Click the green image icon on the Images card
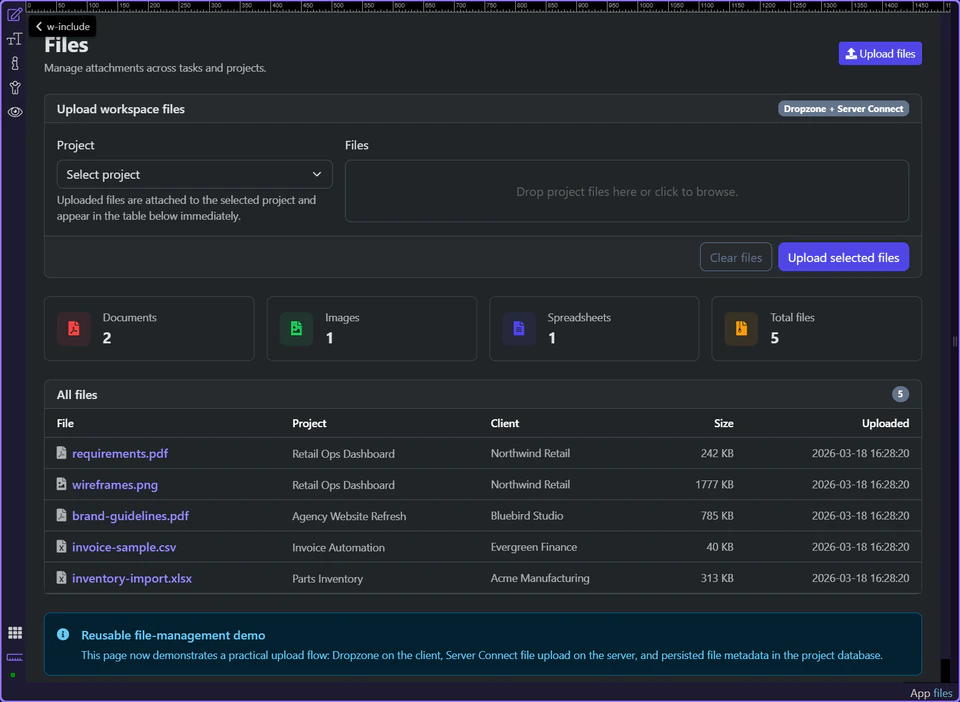960x702 pixels. 296,328
